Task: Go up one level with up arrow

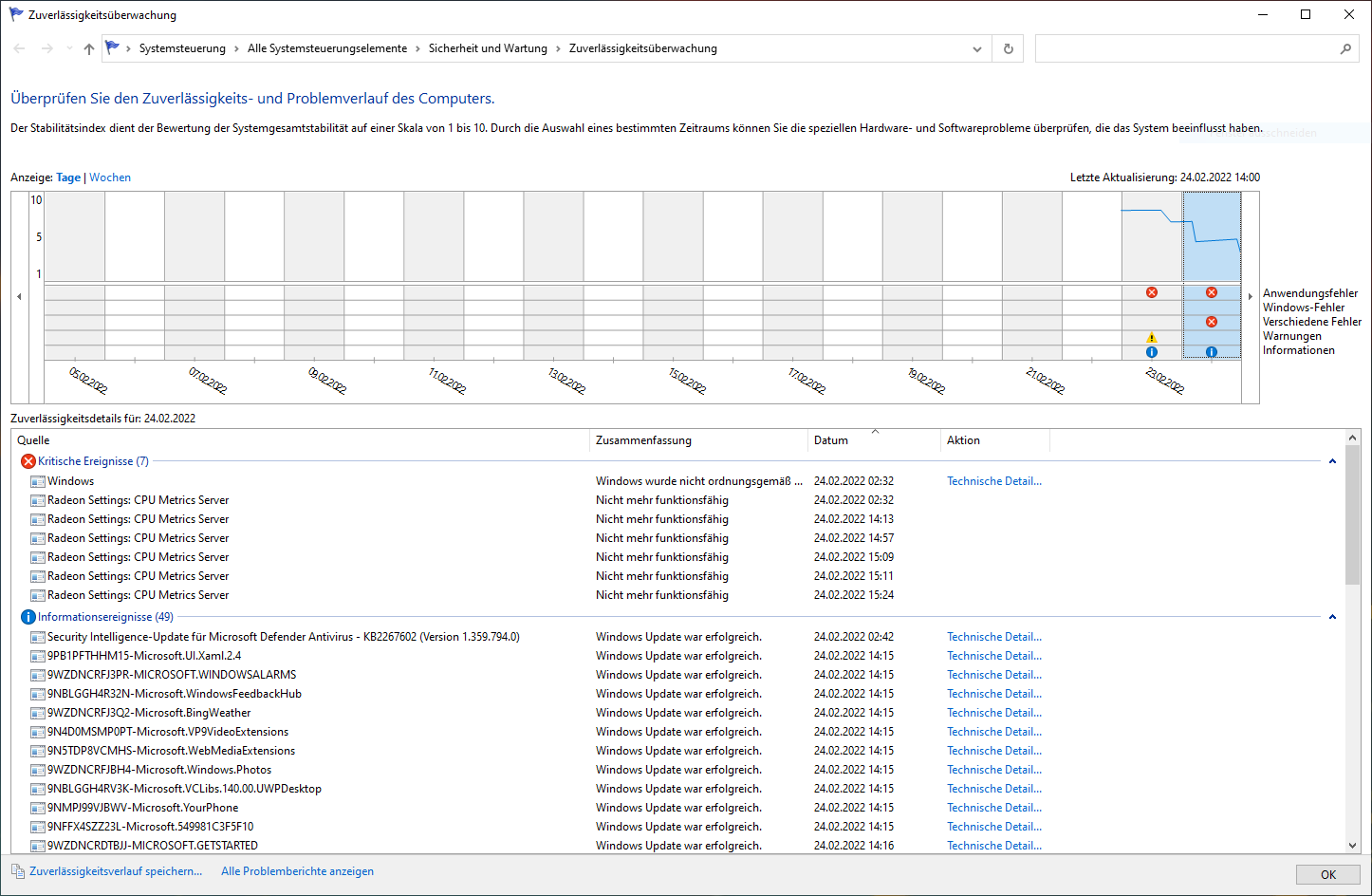Action: [x=89, y=48]
